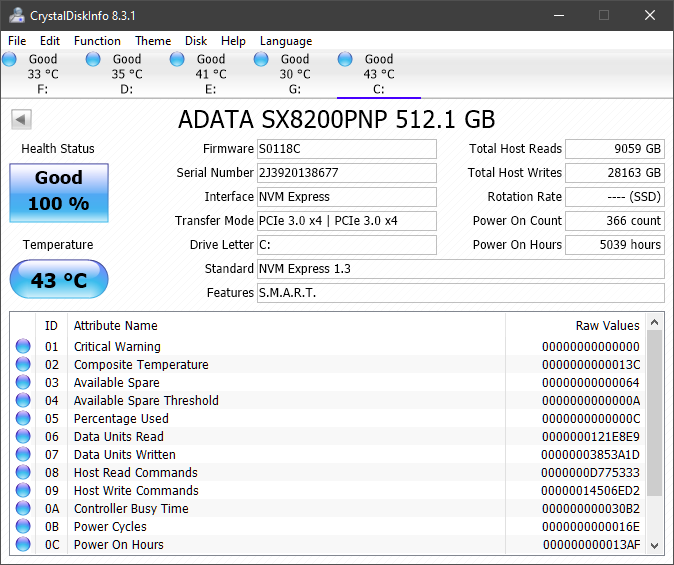
Task: Switch to the E: drive tab
Action: [x=211, y=74]
